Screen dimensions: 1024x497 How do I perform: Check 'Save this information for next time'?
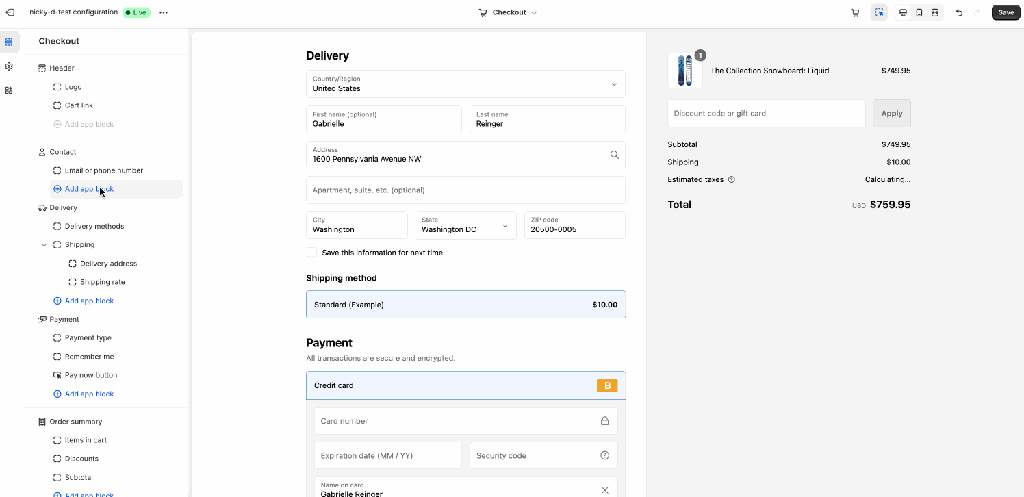[x=312, y=253]
